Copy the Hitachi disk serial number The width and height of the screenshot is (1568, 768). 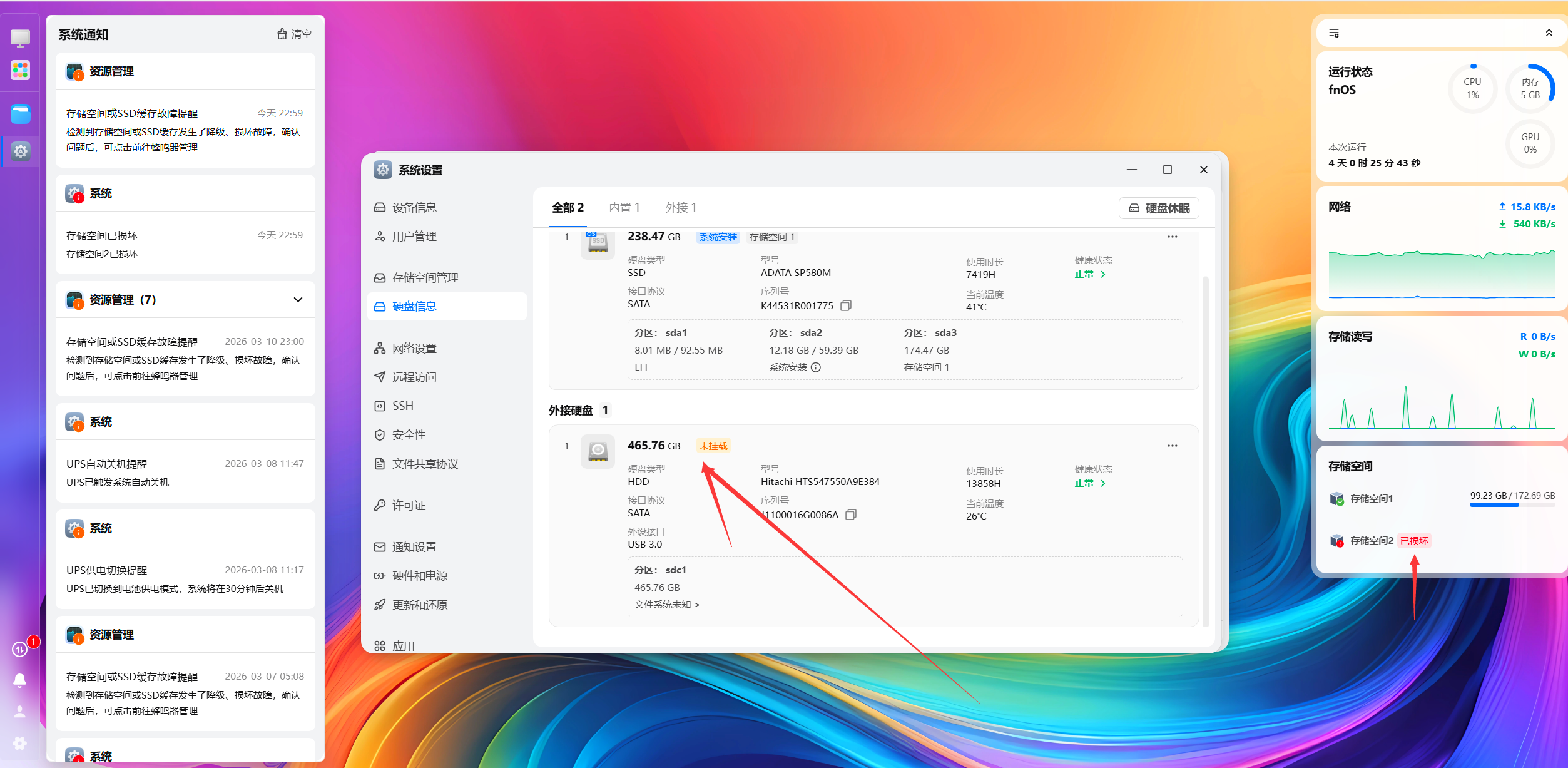[850, 515]
